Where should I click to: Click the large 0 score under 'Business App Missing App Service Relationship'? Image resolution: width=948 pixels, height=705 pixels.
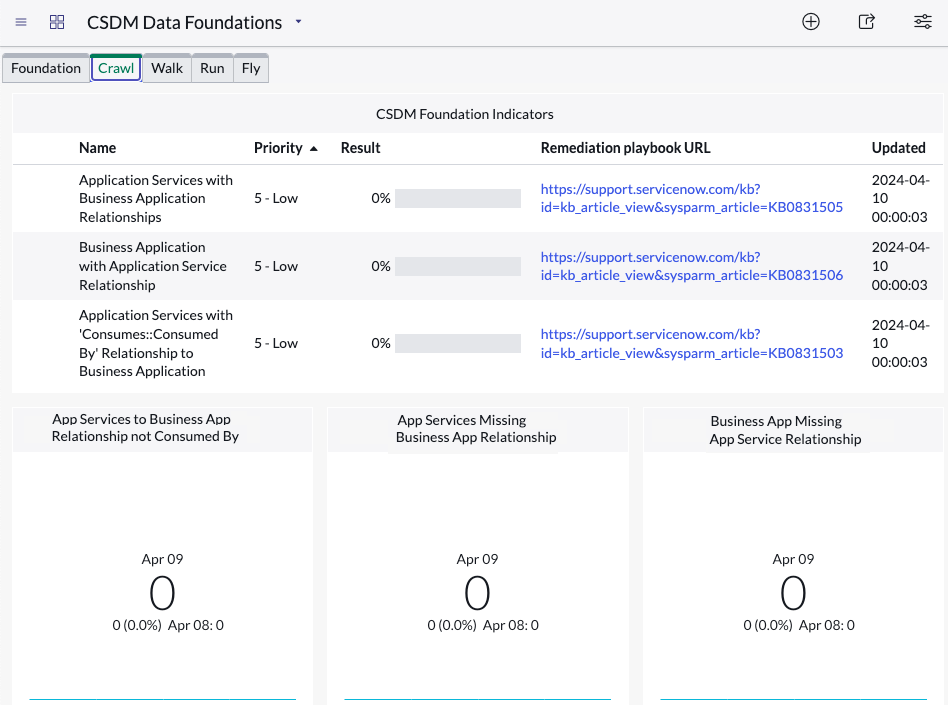tap(793, 593)
